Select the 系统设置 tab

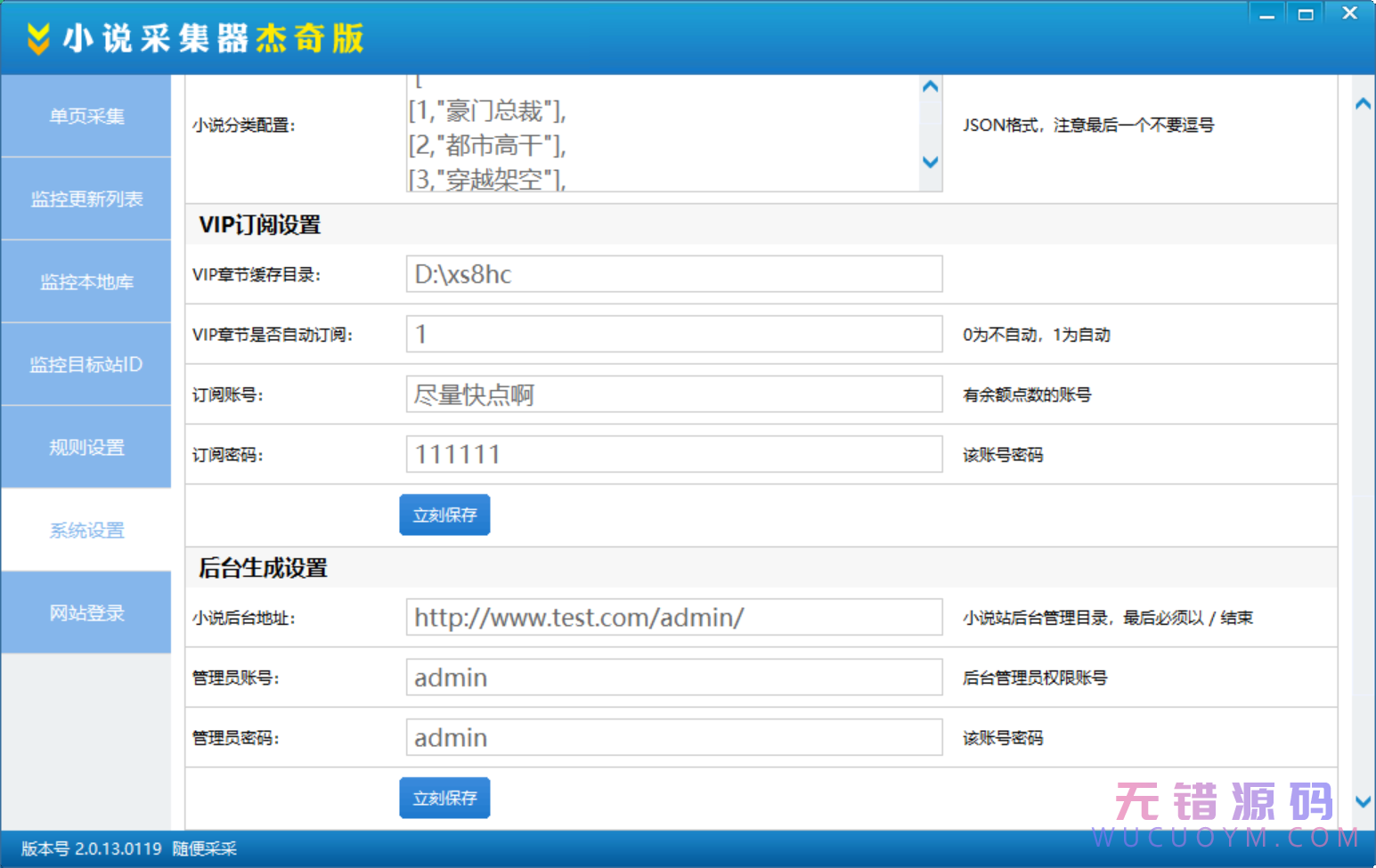pos(86,531)
